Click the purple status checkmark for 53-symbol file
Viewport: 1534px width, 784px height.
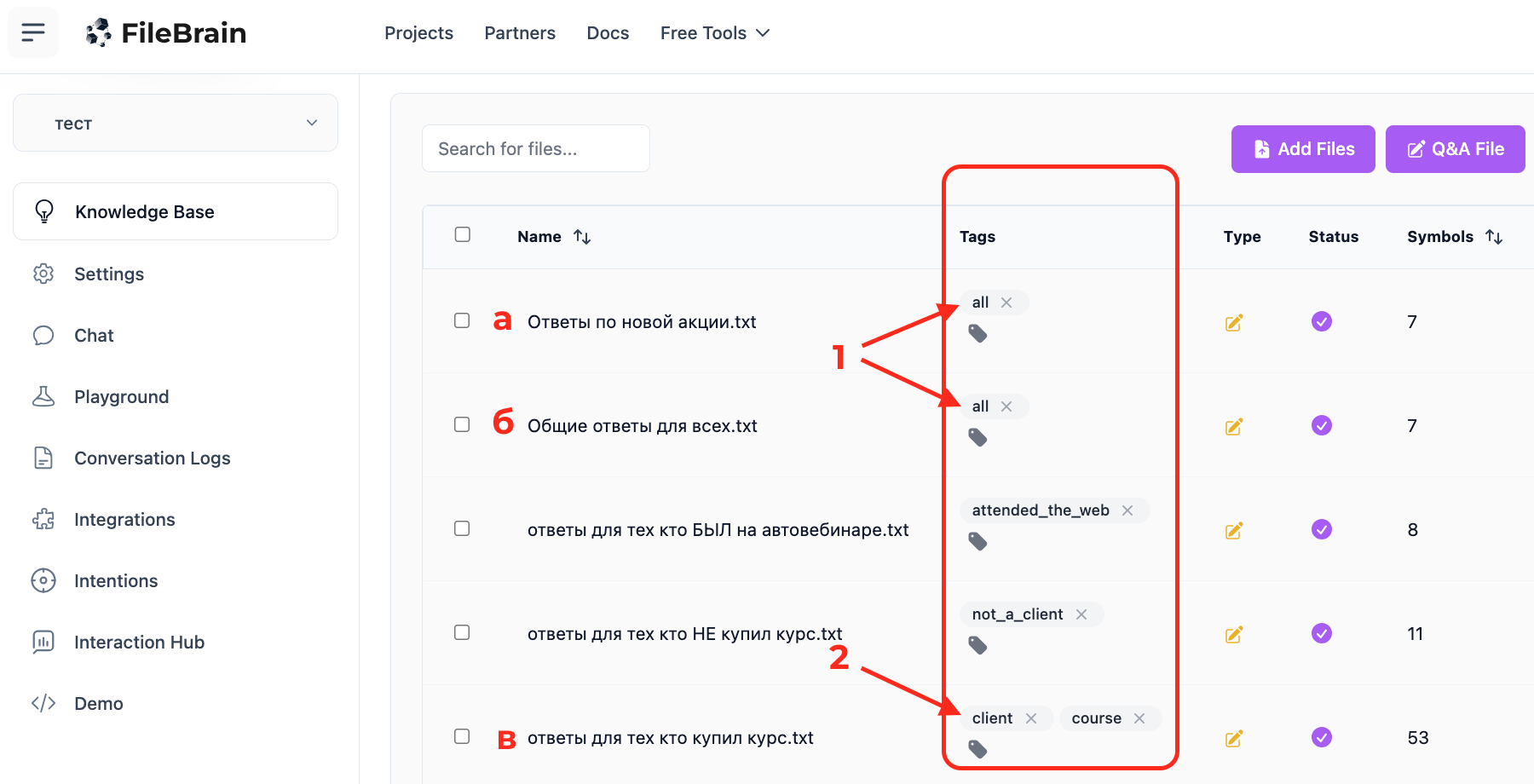(1321, 737)
